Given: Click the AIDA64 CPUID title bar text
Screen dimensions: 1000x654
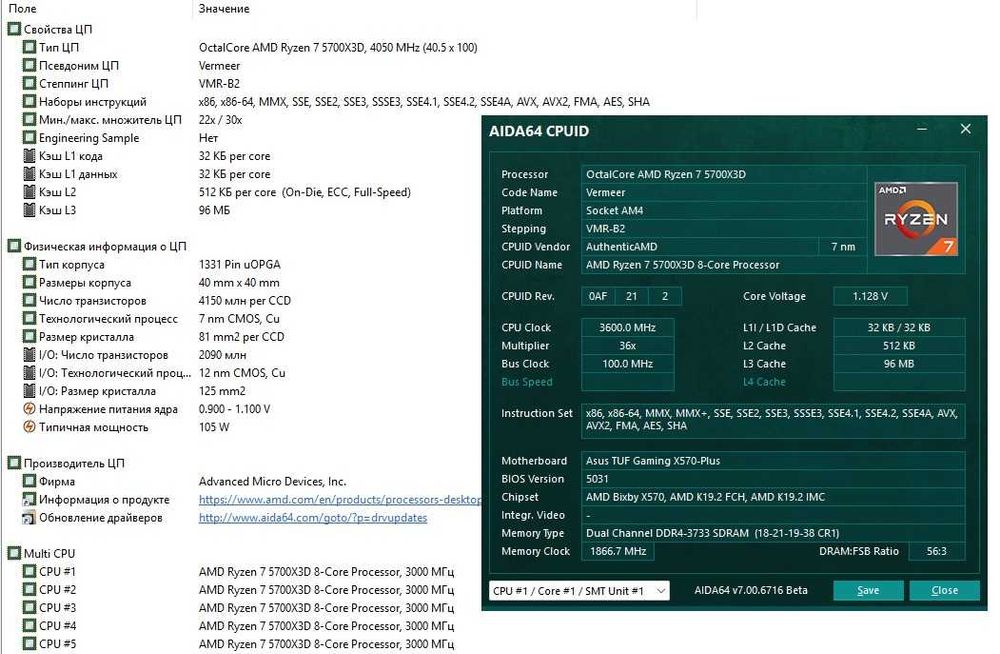Looking at the screenshot, I should [x=539, y=131].
